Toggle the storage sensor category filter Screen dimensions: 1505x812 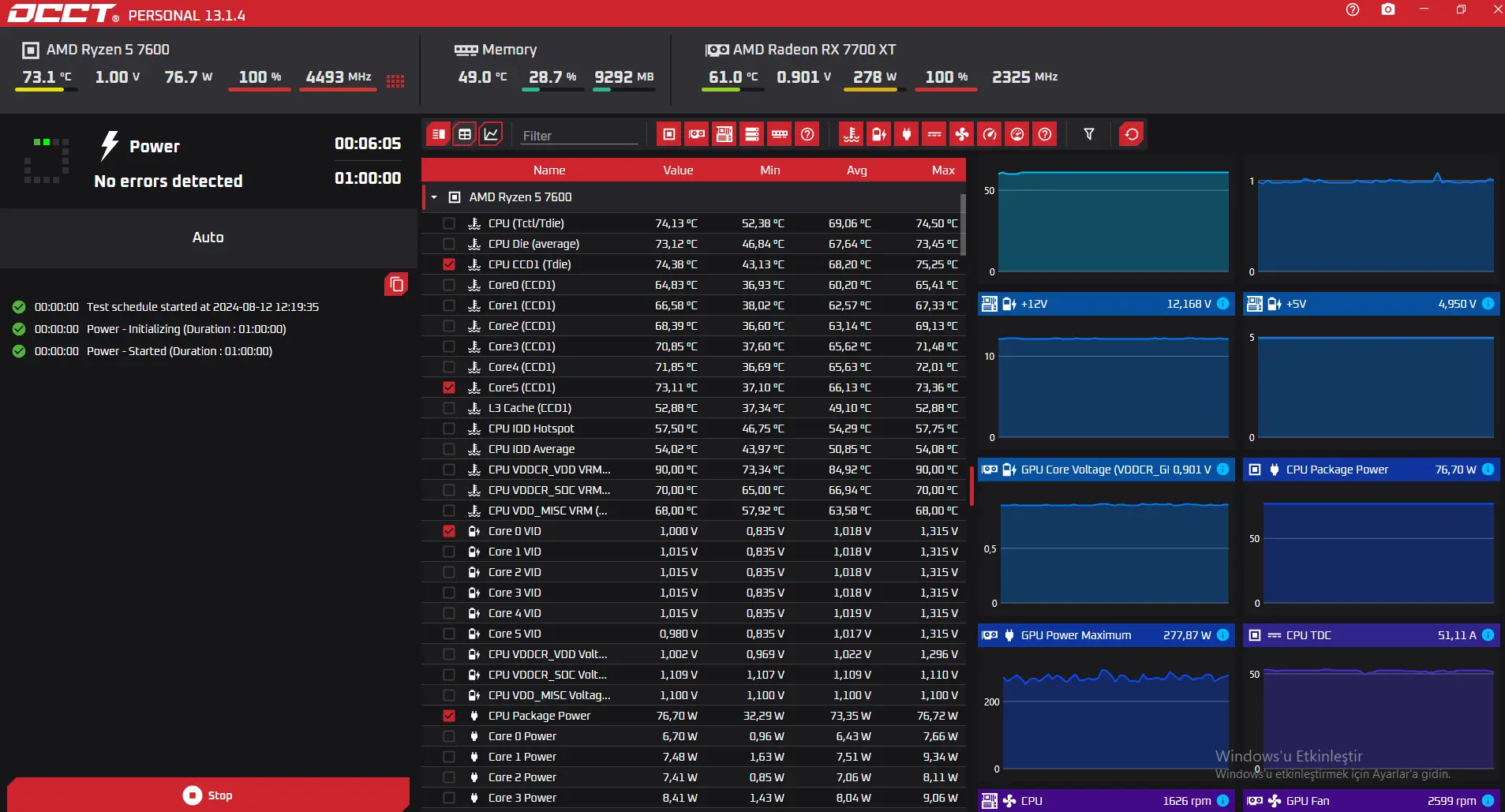coord(752,134)
